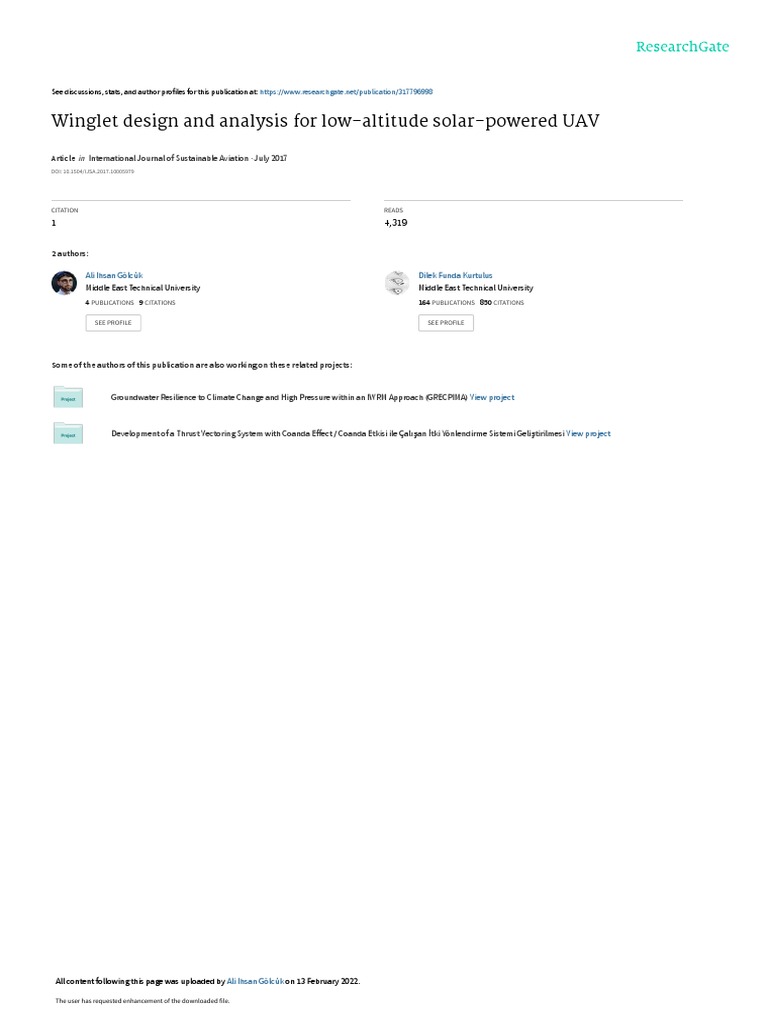Click the journal name International Journal of Sustainable Aviation
The width and height of the screenshot is (768, 1024).
pos(168,158)
